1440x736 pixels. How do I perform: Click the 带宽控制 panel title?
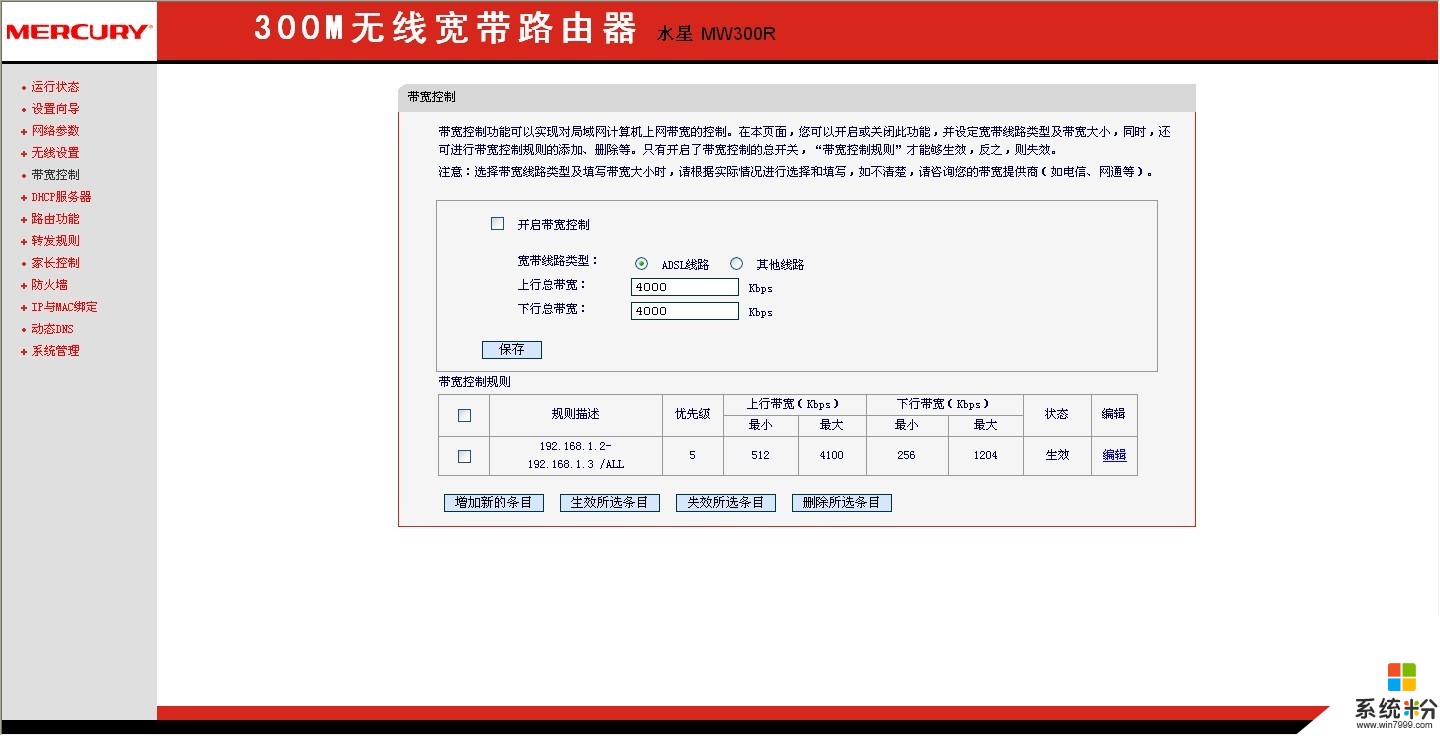pos(432,97)
